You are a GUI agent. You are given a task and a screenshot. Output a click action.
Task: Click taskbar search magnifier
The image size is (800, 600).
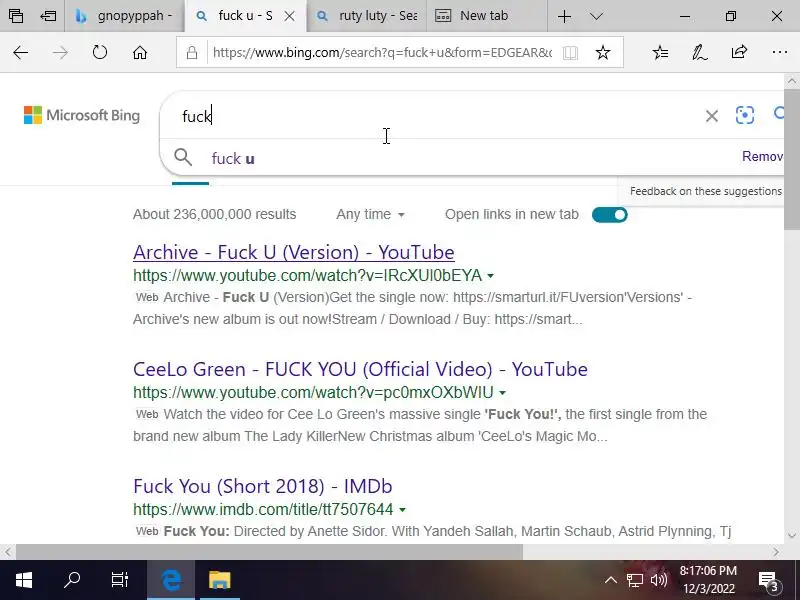coord(72,580)
